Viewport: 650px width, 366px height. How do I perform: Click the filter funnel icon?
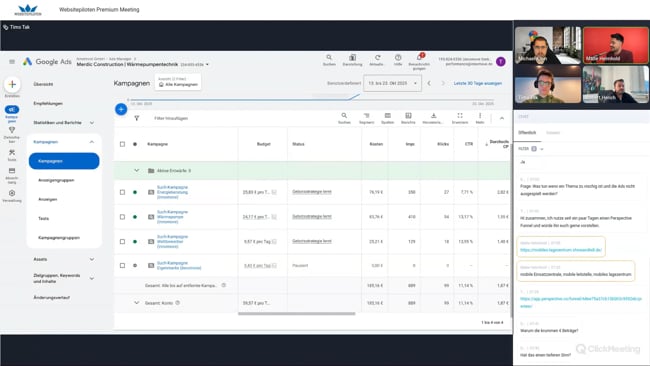tap(137, 118)
